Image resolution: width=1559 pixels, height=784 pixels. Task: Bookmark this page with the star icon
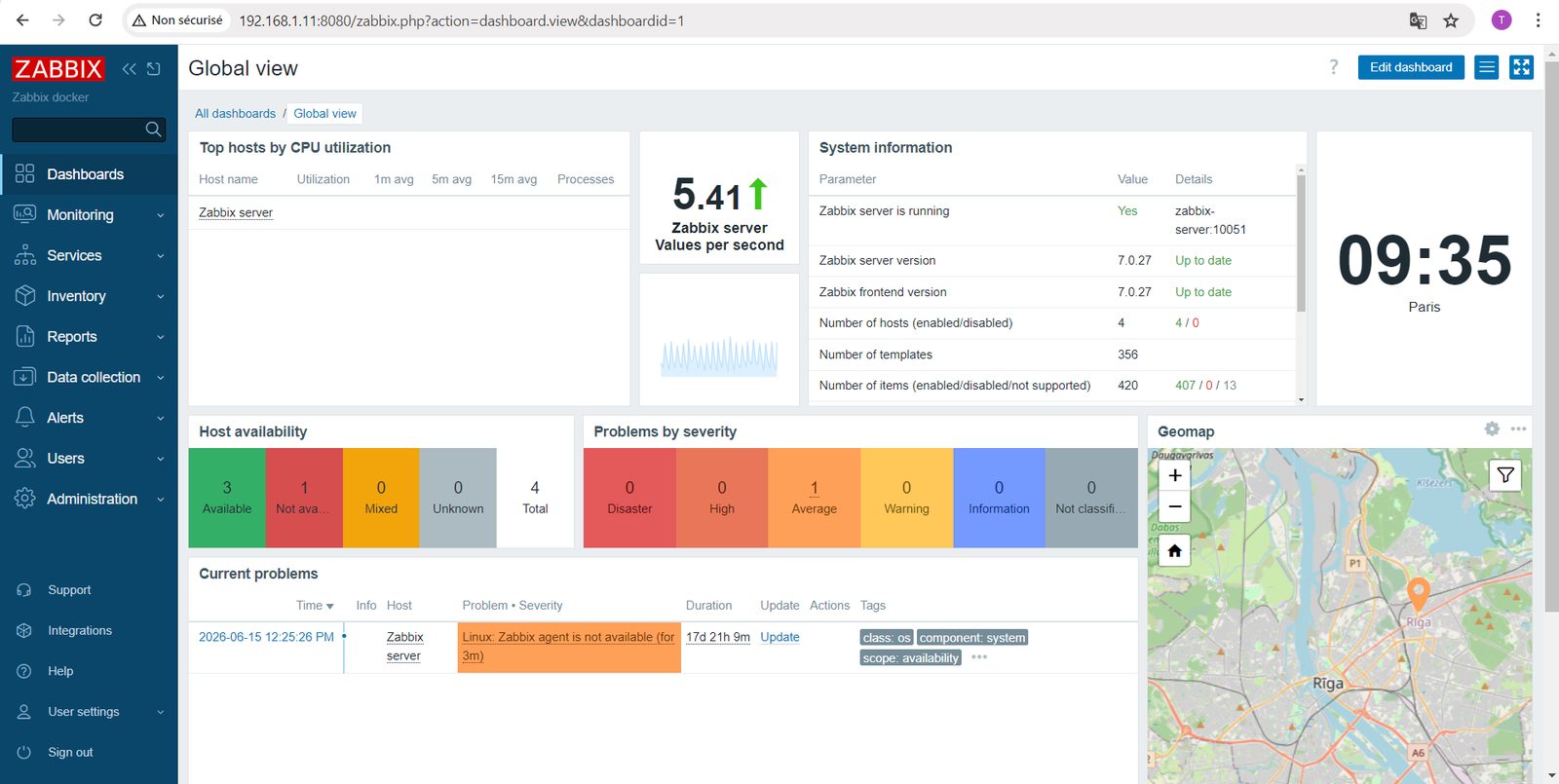(x=1451, y=20)
